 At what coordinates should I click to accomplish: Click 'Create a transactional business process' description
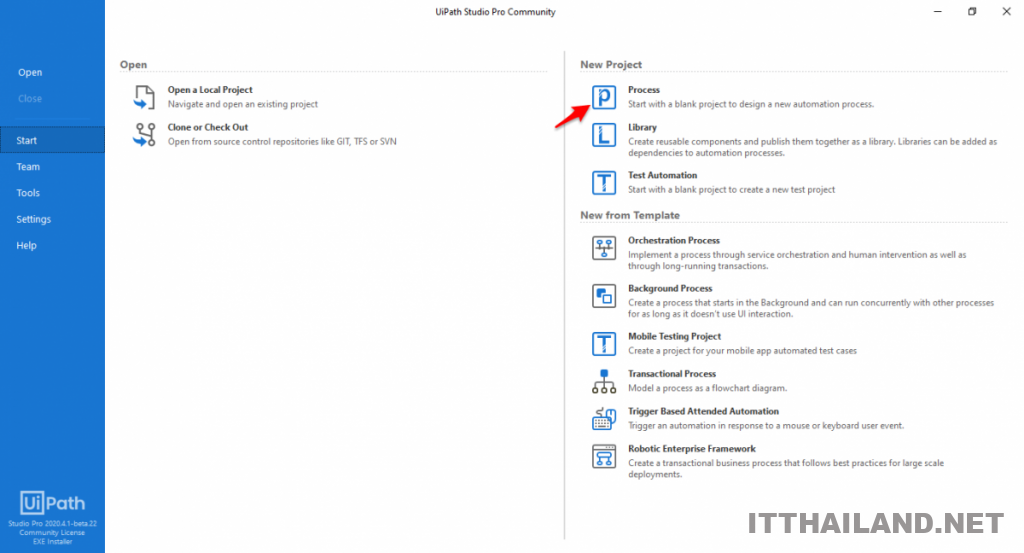tap(786, 469)
